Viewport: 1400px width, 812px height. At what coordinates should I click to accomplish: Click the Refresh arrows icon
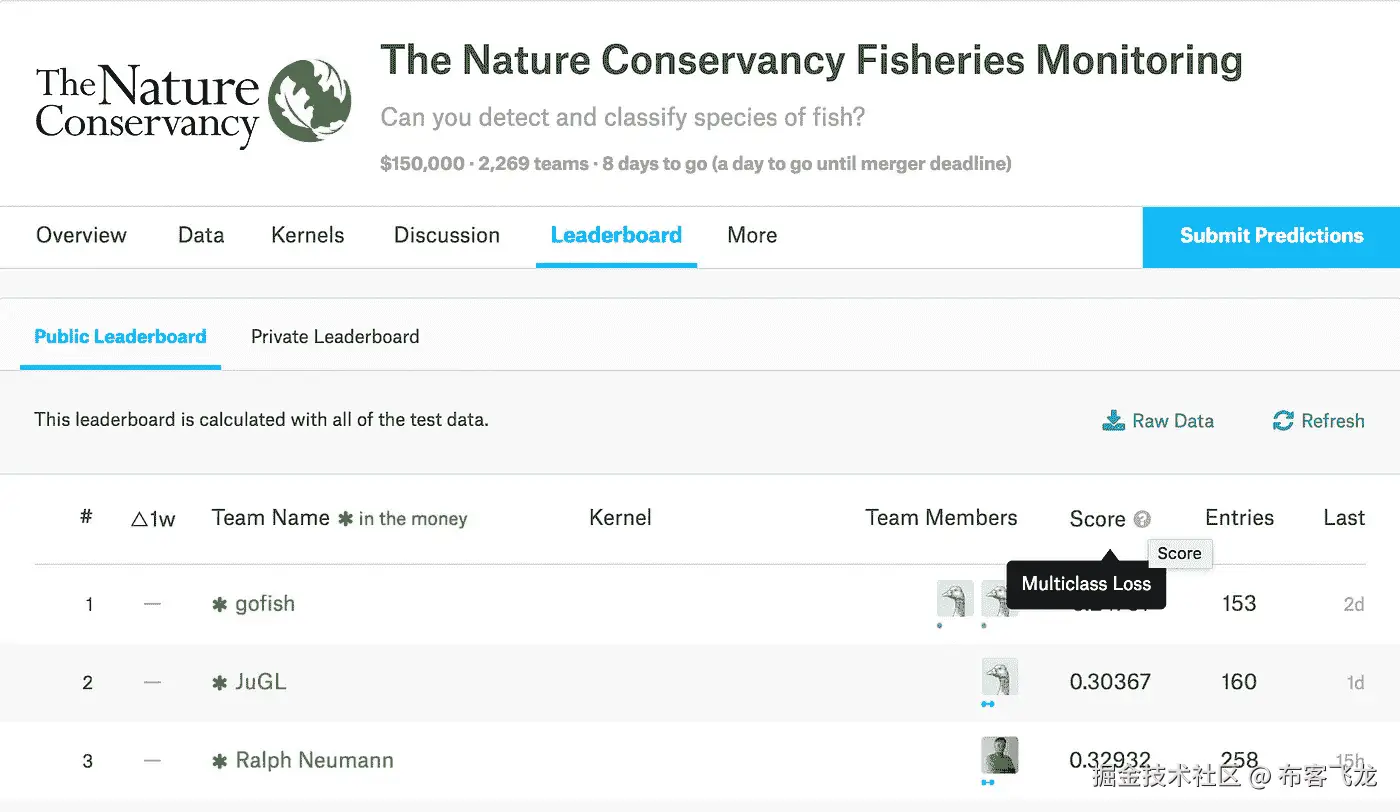tap(1283, 421)
